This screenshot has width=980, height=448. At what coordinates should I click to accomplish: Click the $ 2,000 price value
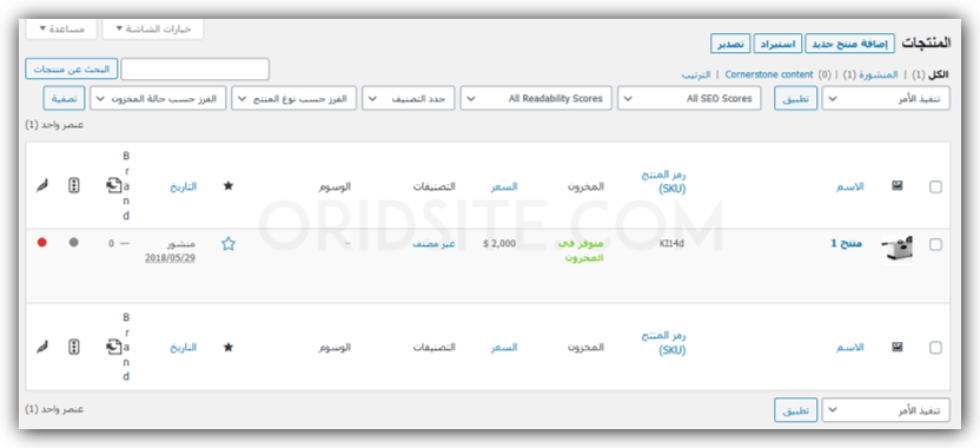pos(499,243)
